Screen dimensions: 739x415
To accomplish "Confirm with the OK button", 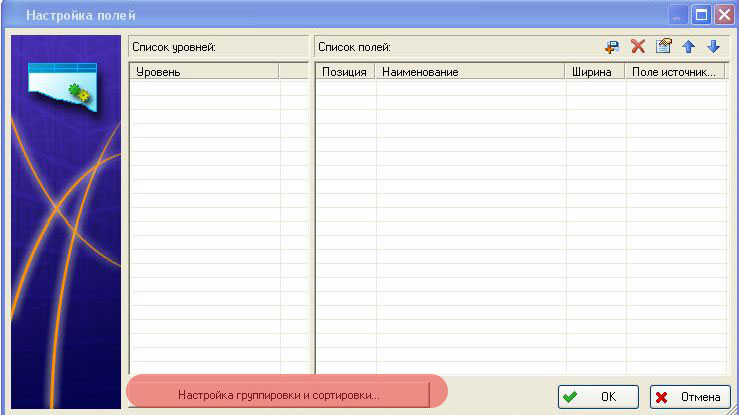I will pos(598,397).
